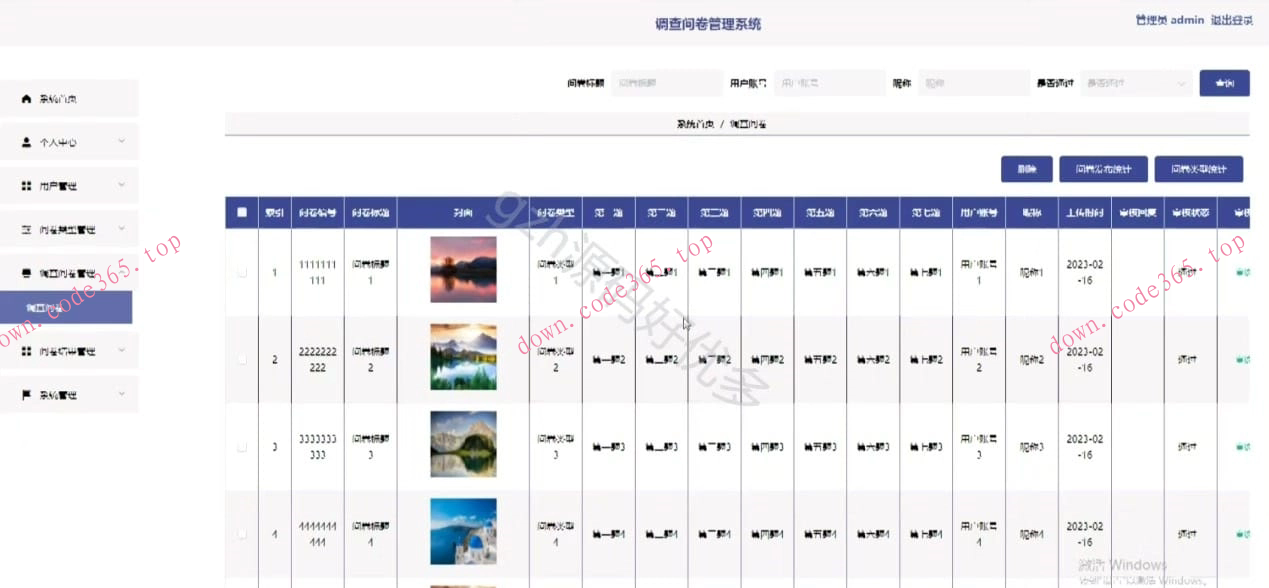1269x588 pixels.
Task: Expand the 系统管理 menu chevron
Action: tap(121, 394)
